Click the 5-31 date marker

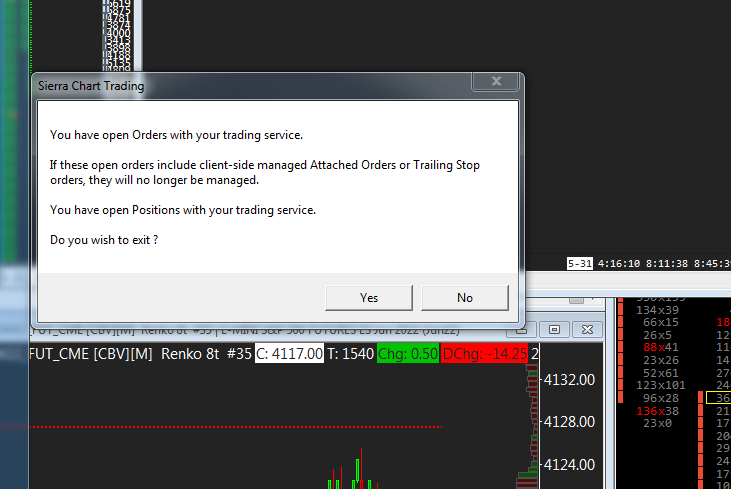click(x=579, y=264)
